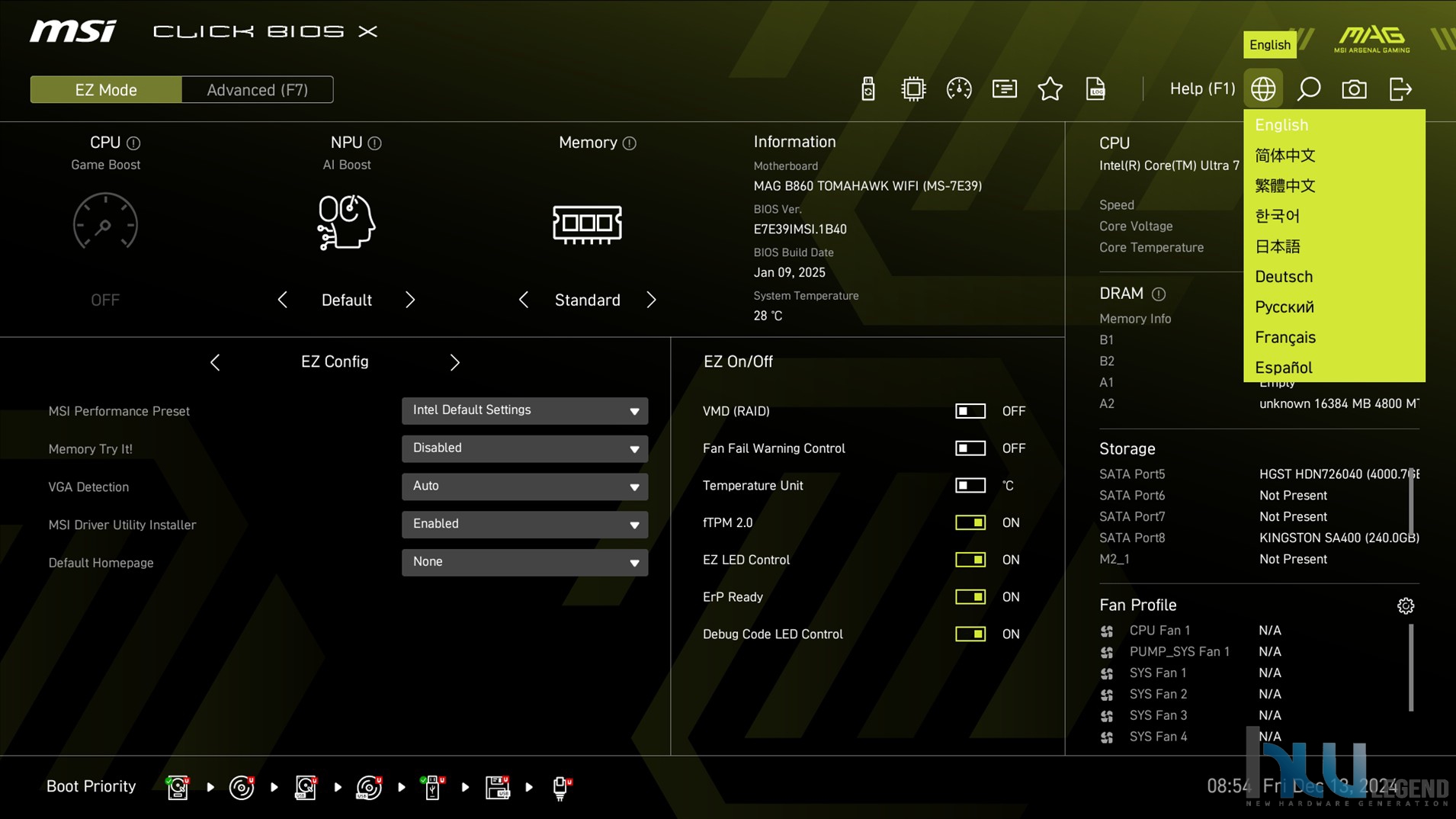Click the globe language icon
1456x819 pixels.
pos(1263,89)
